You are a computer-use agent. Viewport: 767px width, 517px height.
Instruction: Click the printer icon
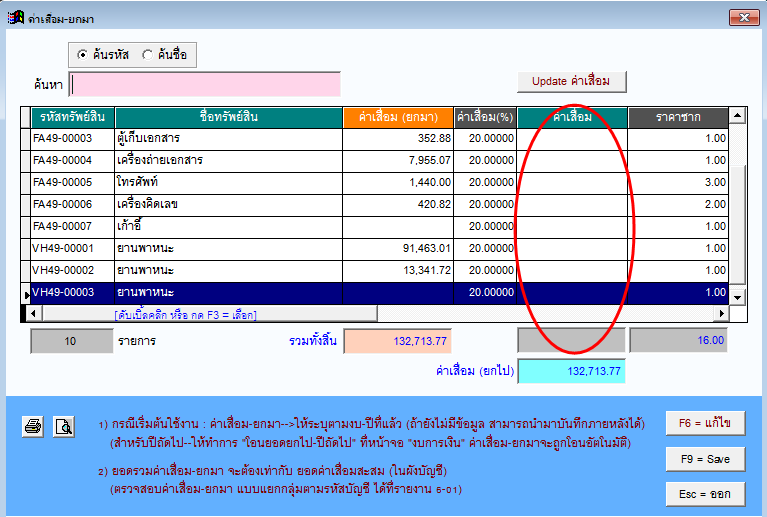click(x=33, y=427)
